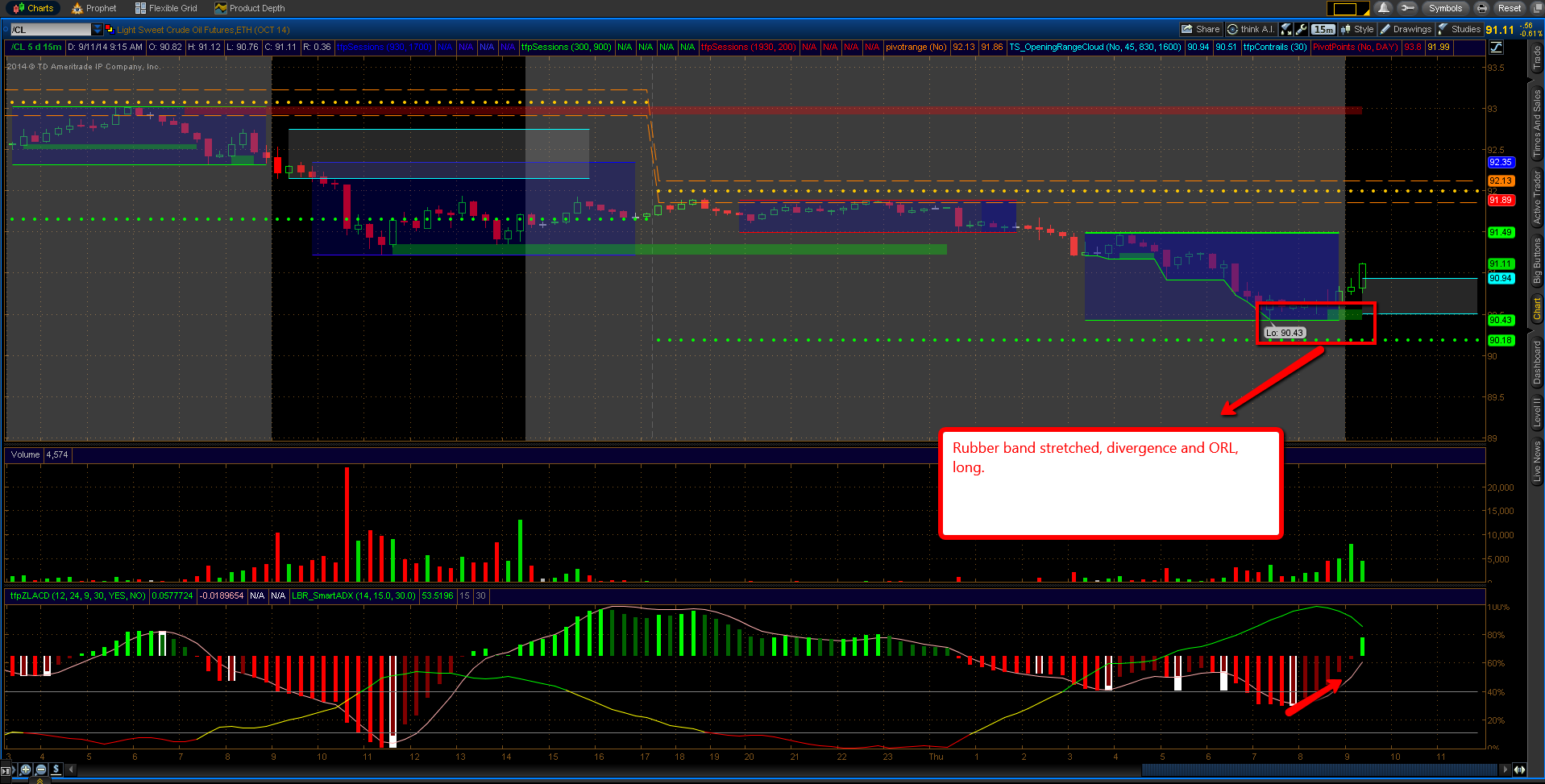
Task: Open the Charts tab
Action: [33, 8]
